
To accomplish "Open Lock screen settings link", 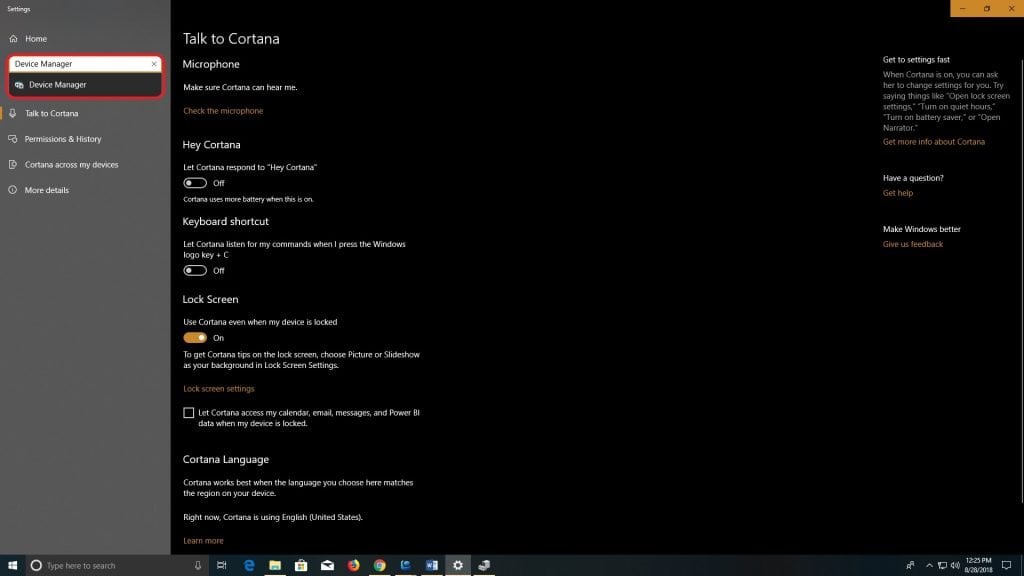I will click(219, 388).
